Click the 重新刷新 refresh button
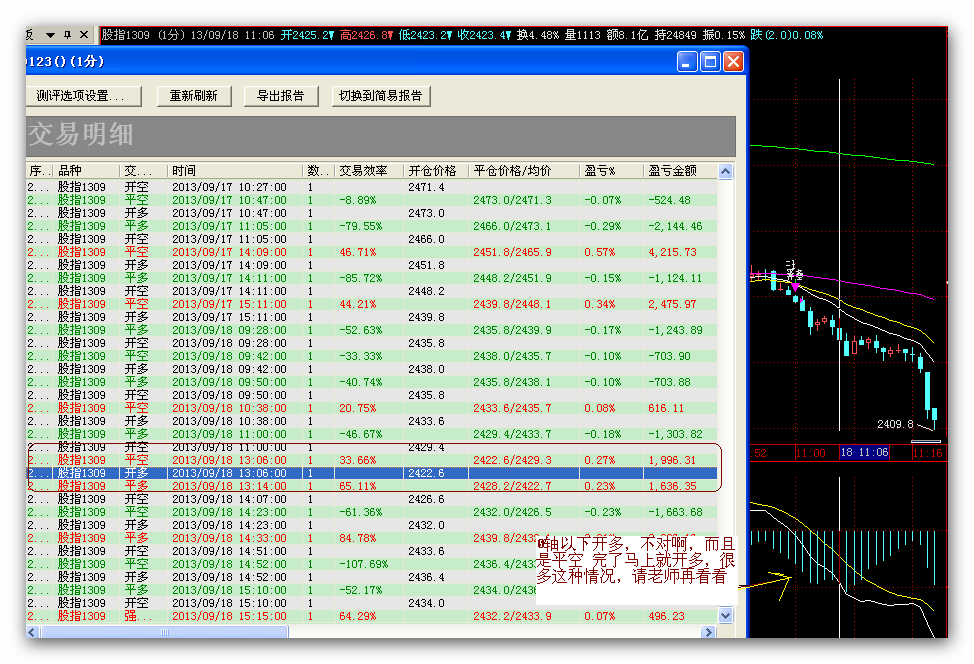The height and width of the screenshot is (664, 974). 193,96
